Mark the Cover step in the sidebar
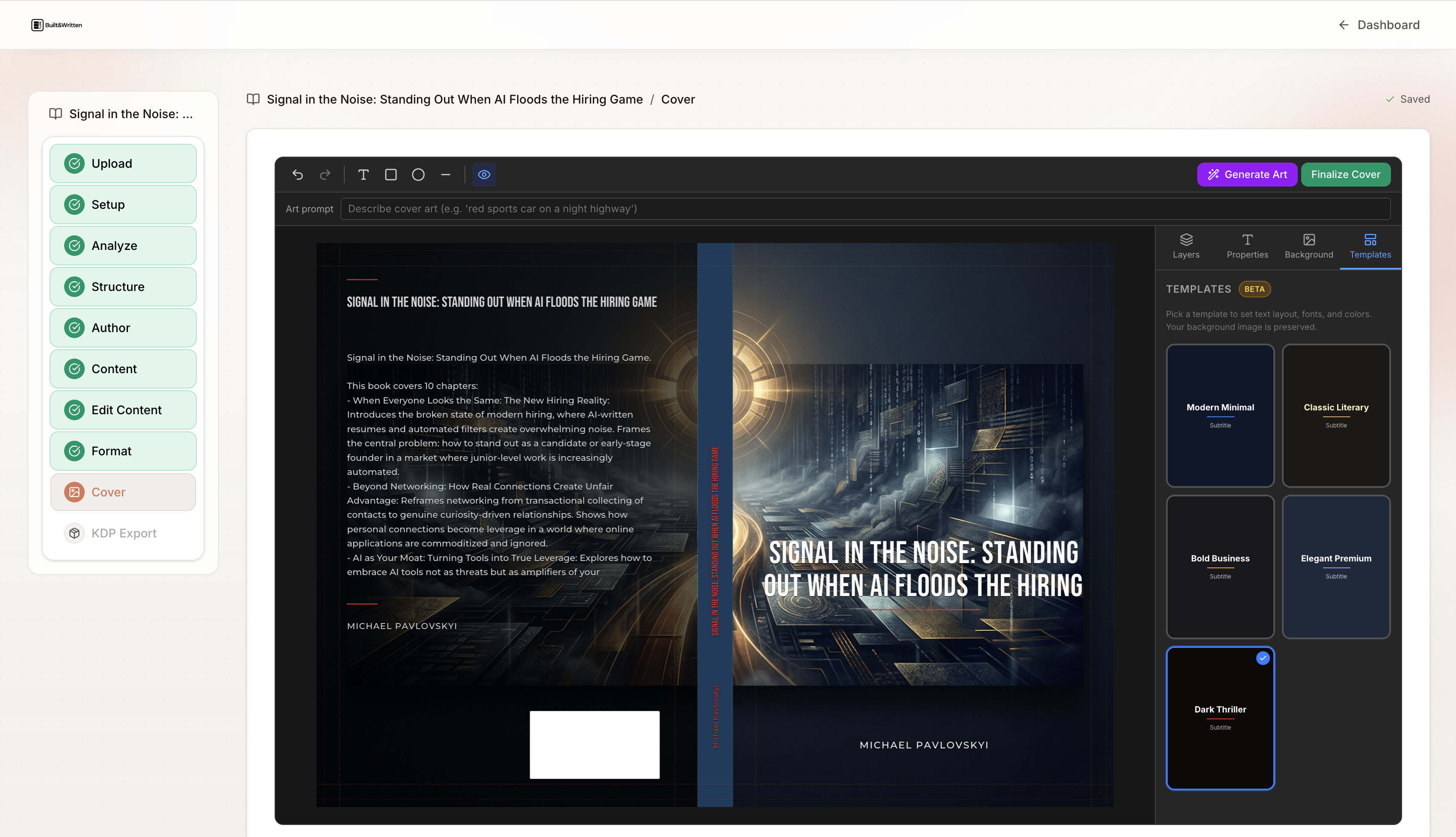The height and width of the screenshot is (837, 1456). coord(122,492)
